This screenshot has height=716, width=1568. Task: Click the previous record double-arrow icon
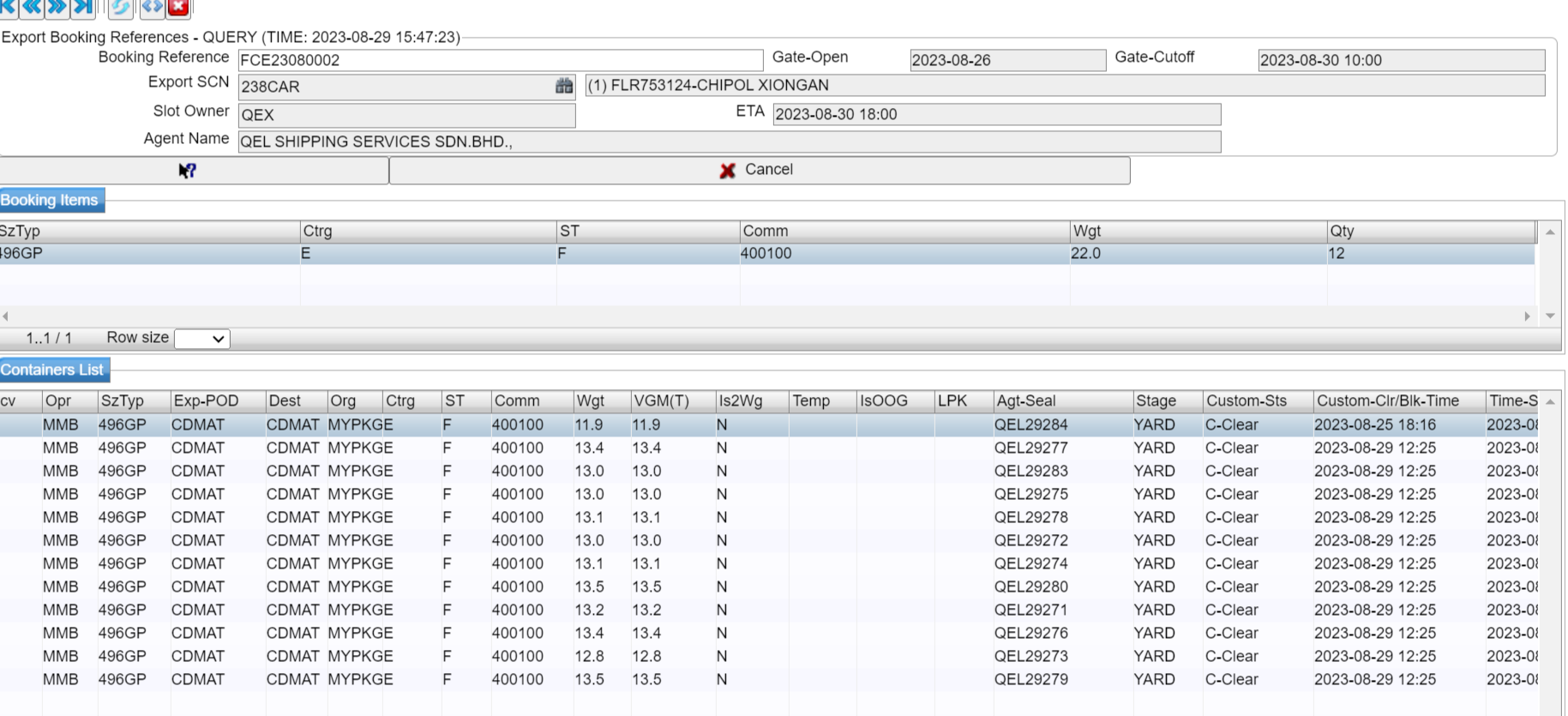tap(33, 7)
